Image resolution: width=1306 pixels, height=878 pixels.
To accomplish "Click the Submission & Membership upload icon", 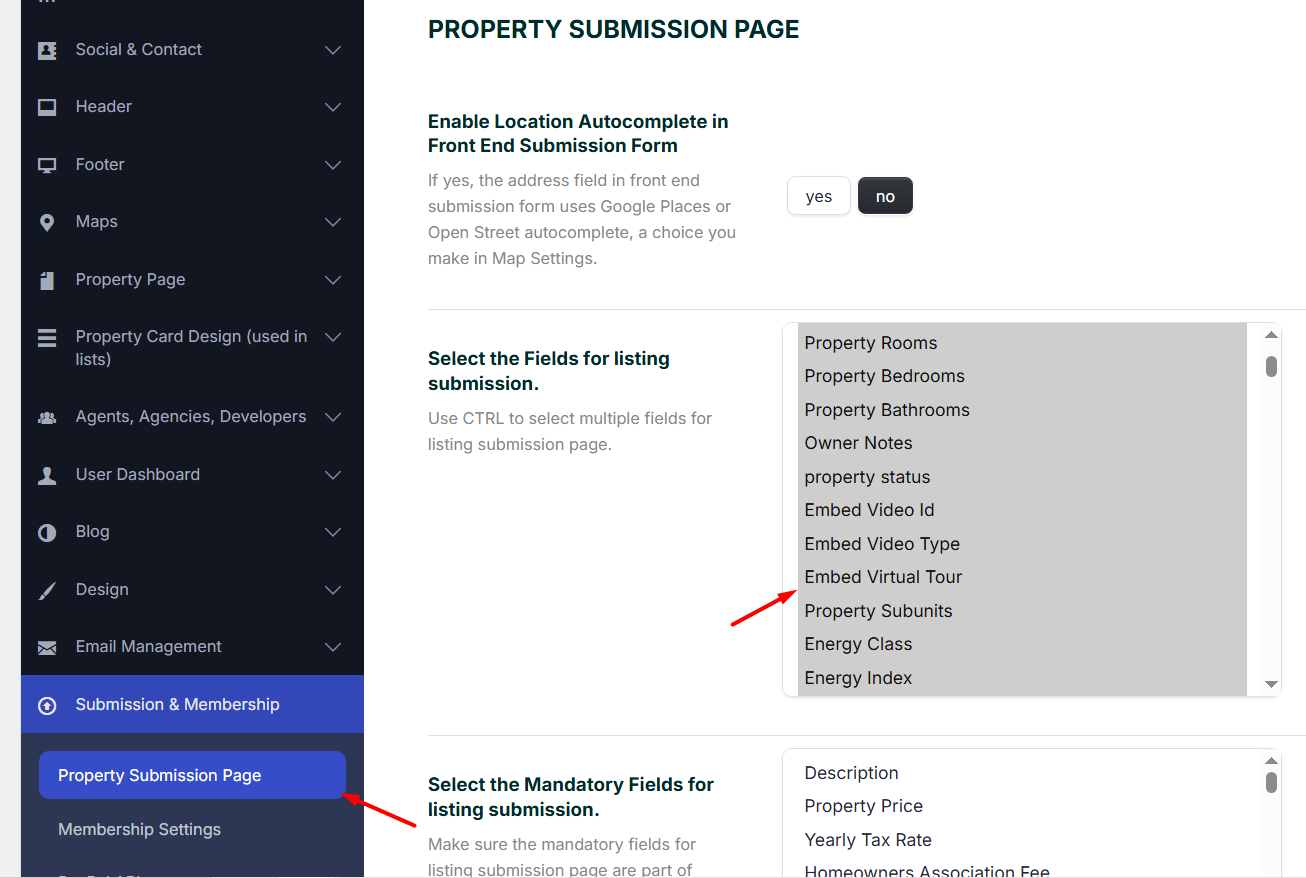I will tap(46, 704).
